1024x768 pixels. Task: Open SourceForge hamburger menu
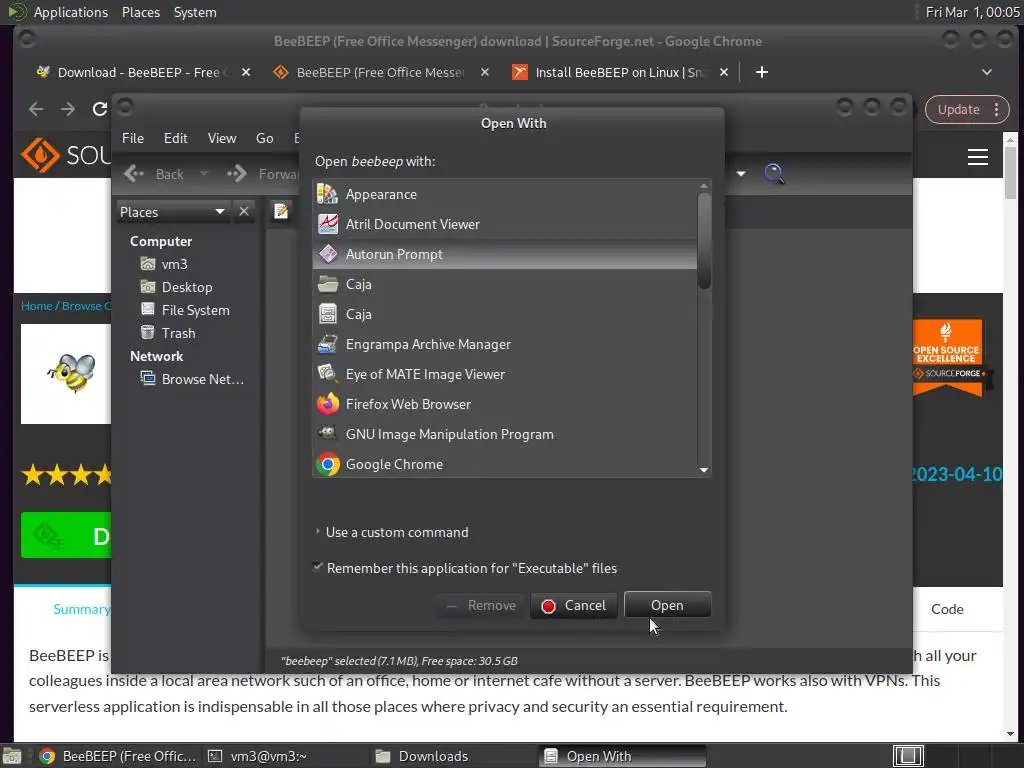click(978, 157)
